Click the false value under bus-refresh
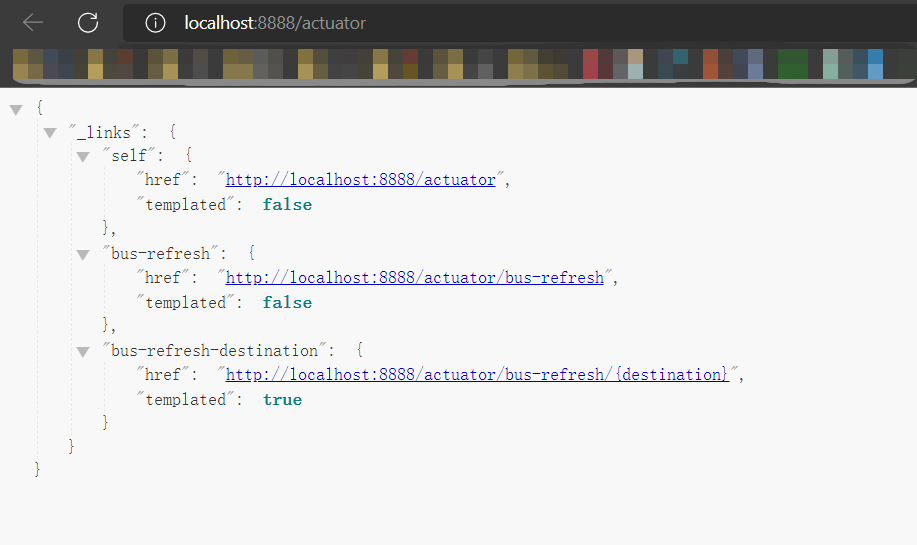917x545 pixels. (287, 303)
